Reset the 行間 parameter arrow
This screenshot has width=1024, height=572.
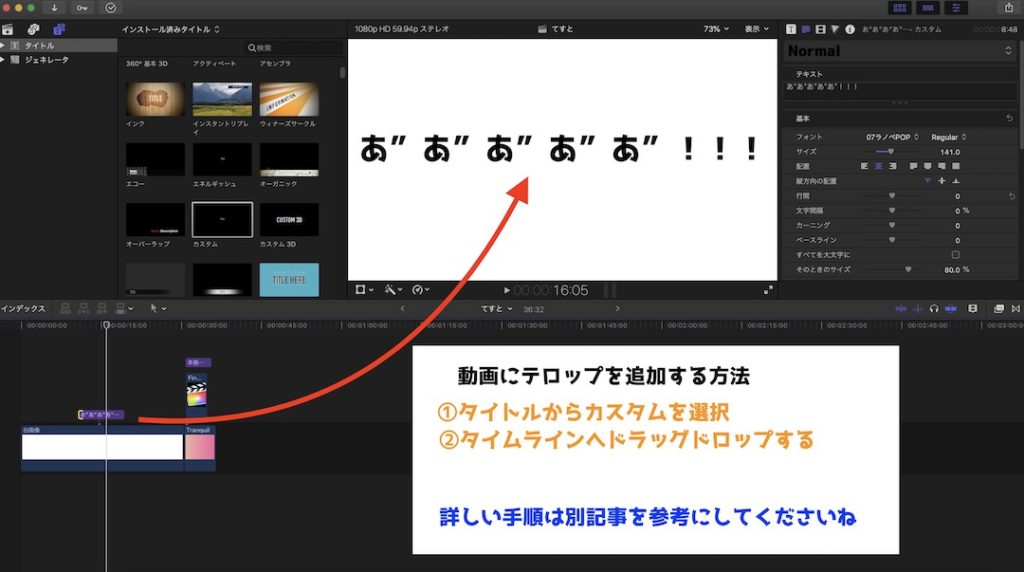click(x=1012, y=196)
